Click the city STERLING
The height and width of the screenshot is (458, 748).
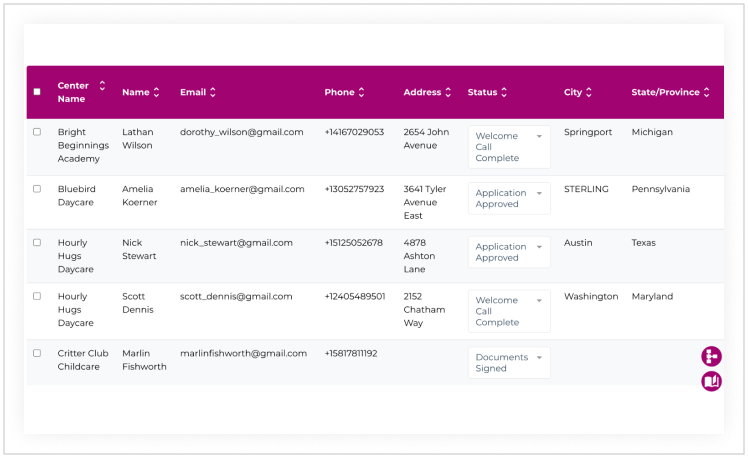pyautogui.click(x=586, y=189)
